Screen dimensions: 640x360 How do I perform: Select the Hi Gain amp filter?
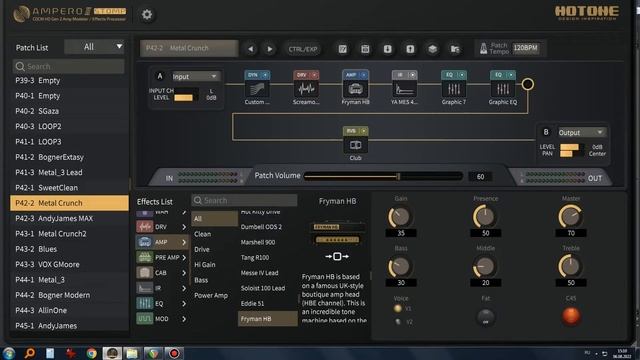tap(204, 264)
